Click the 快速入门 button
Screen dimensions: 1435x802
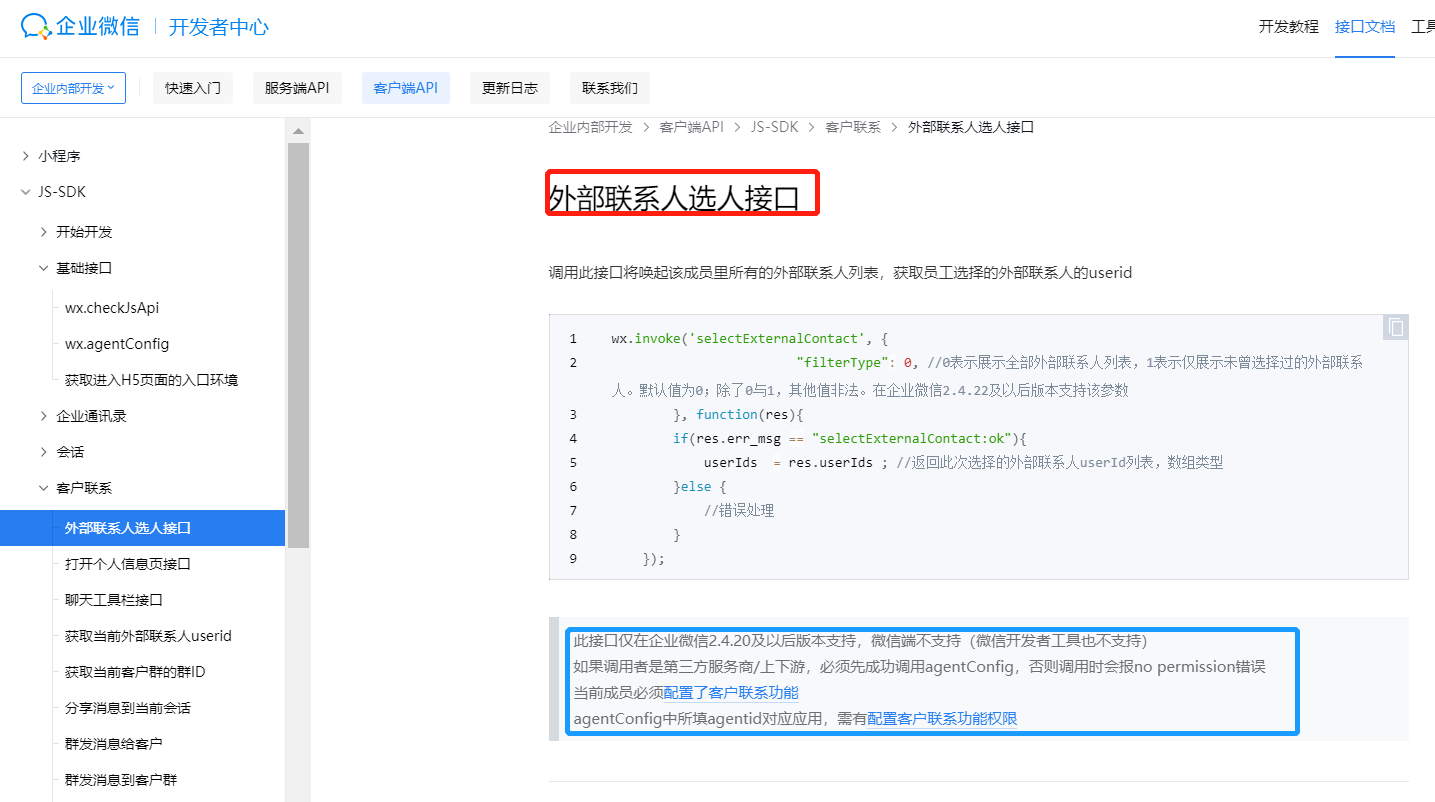[192, 88]
